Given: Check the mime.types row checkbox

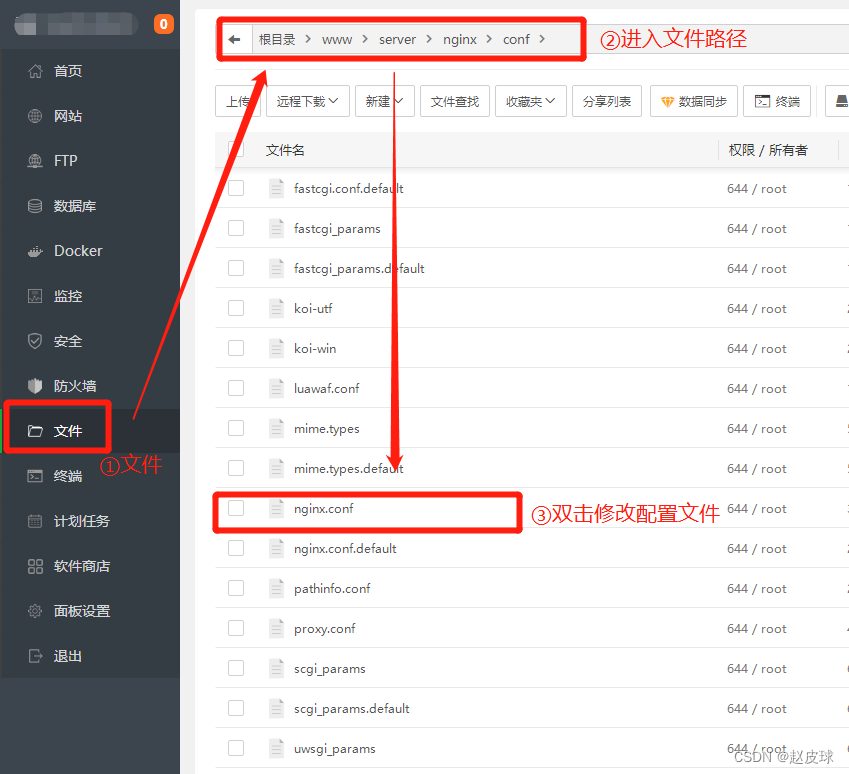Looking at the screenshot, I should click(236, 428).
